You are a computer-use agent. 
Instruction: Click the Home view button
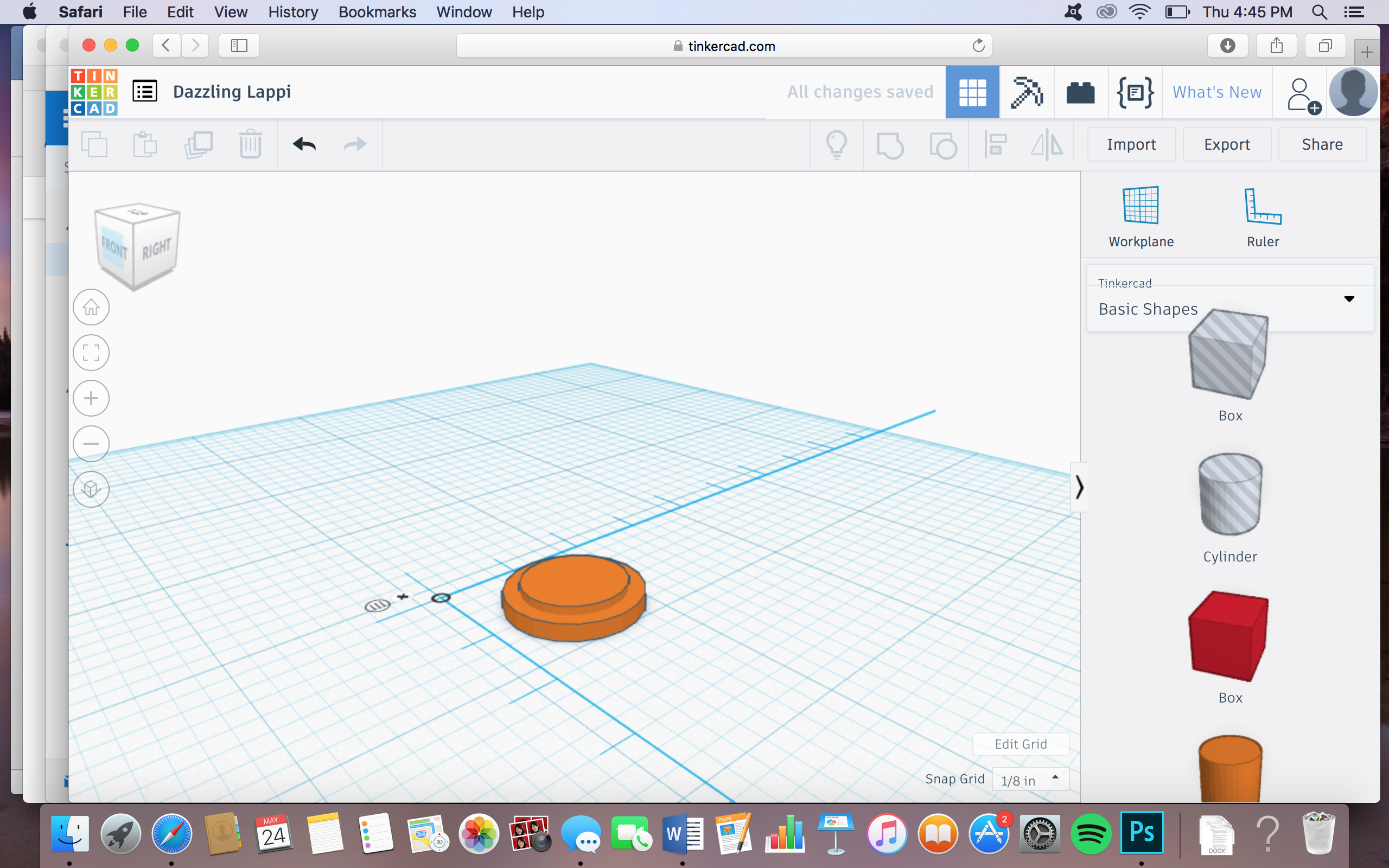coord(91,307)
